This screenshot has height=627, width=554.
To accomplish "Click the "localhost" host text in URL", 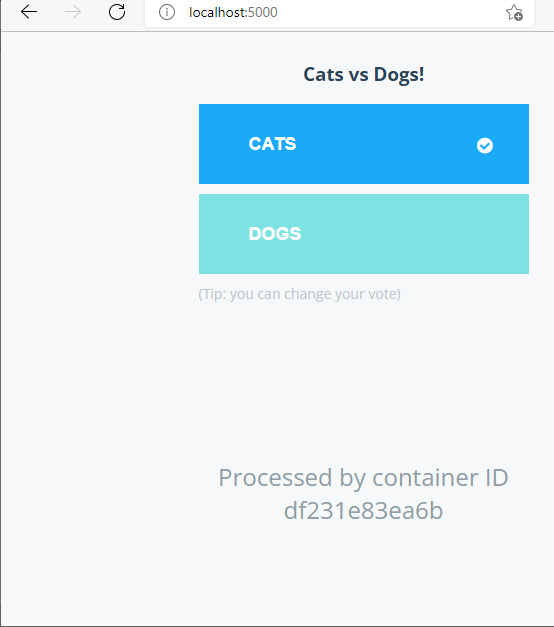I will click(x=217, y=12).
